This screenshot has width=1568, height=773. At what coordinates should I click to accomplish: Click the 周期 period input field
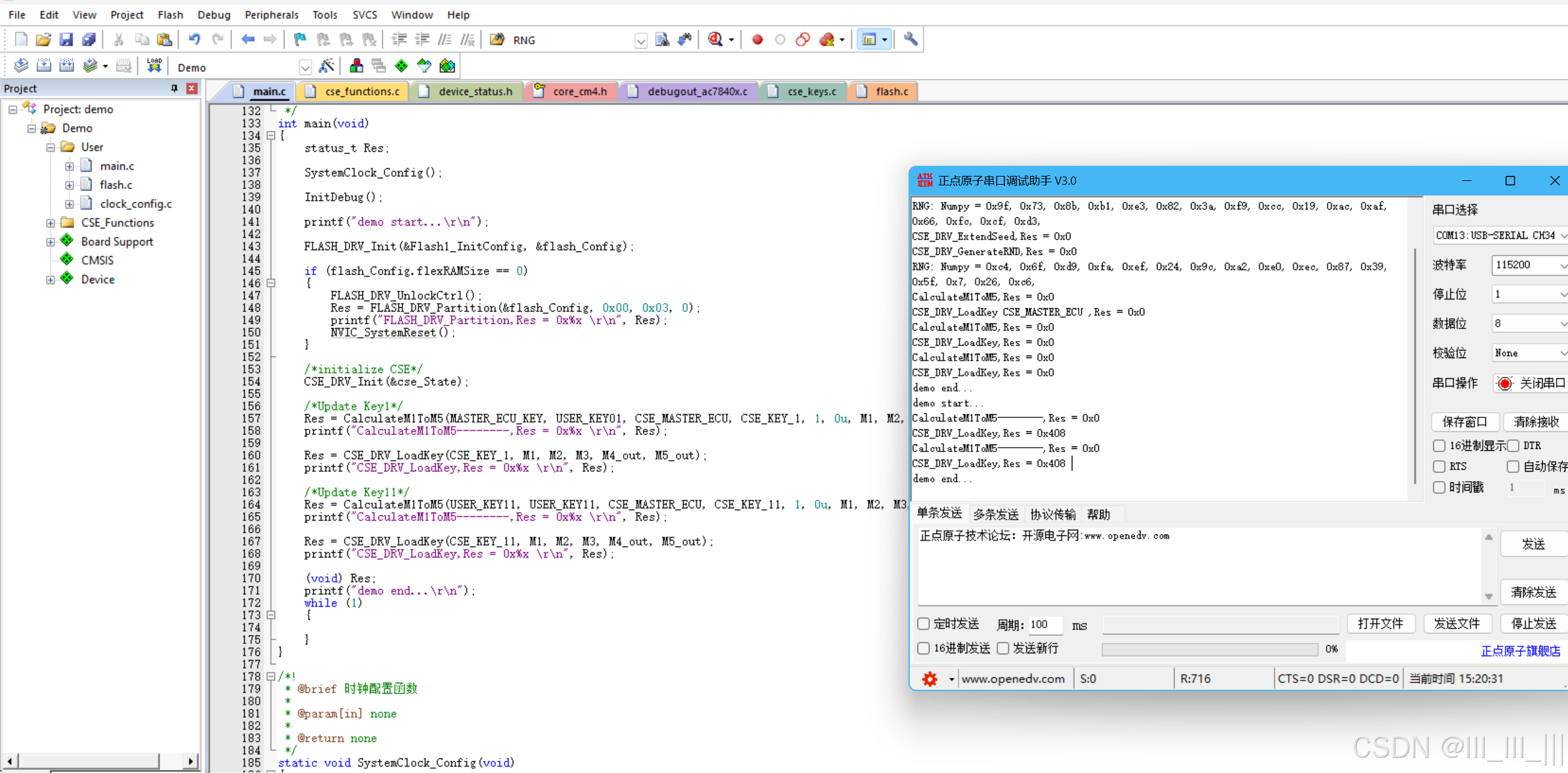tap(1045, 624)
